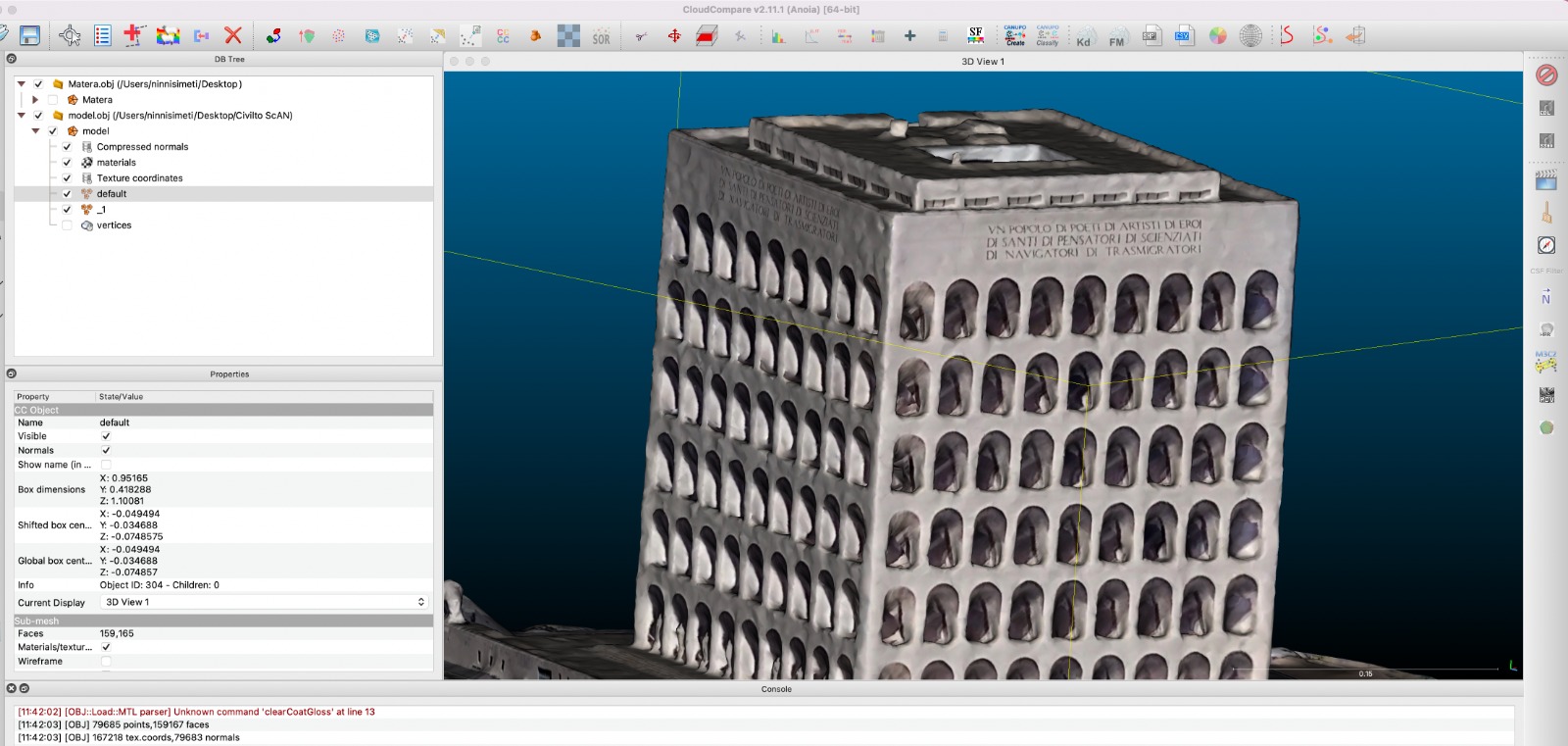Click the Save floppy disk icon

click(x=30, y=36)
